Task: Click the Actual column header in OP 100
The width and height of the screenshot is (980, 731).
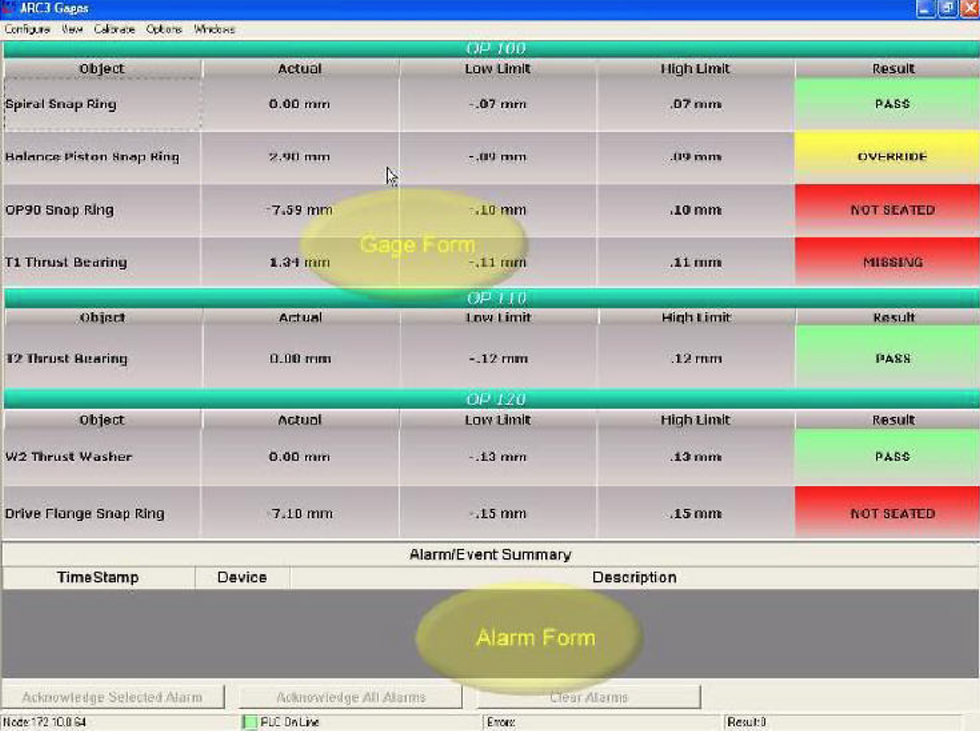Action: (299, 69)
